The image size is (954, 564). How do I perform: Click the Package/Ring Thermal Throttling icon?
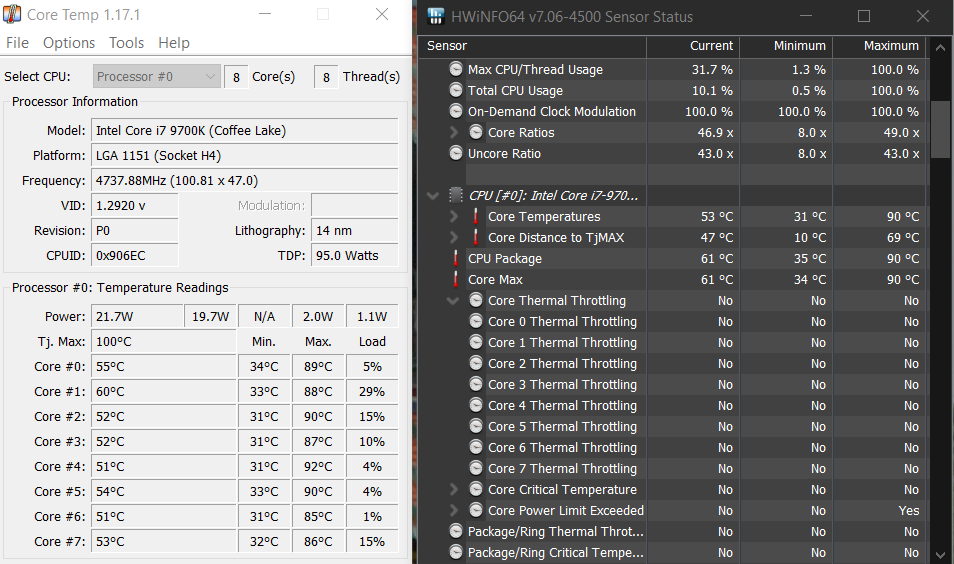(x=456, y=531)
